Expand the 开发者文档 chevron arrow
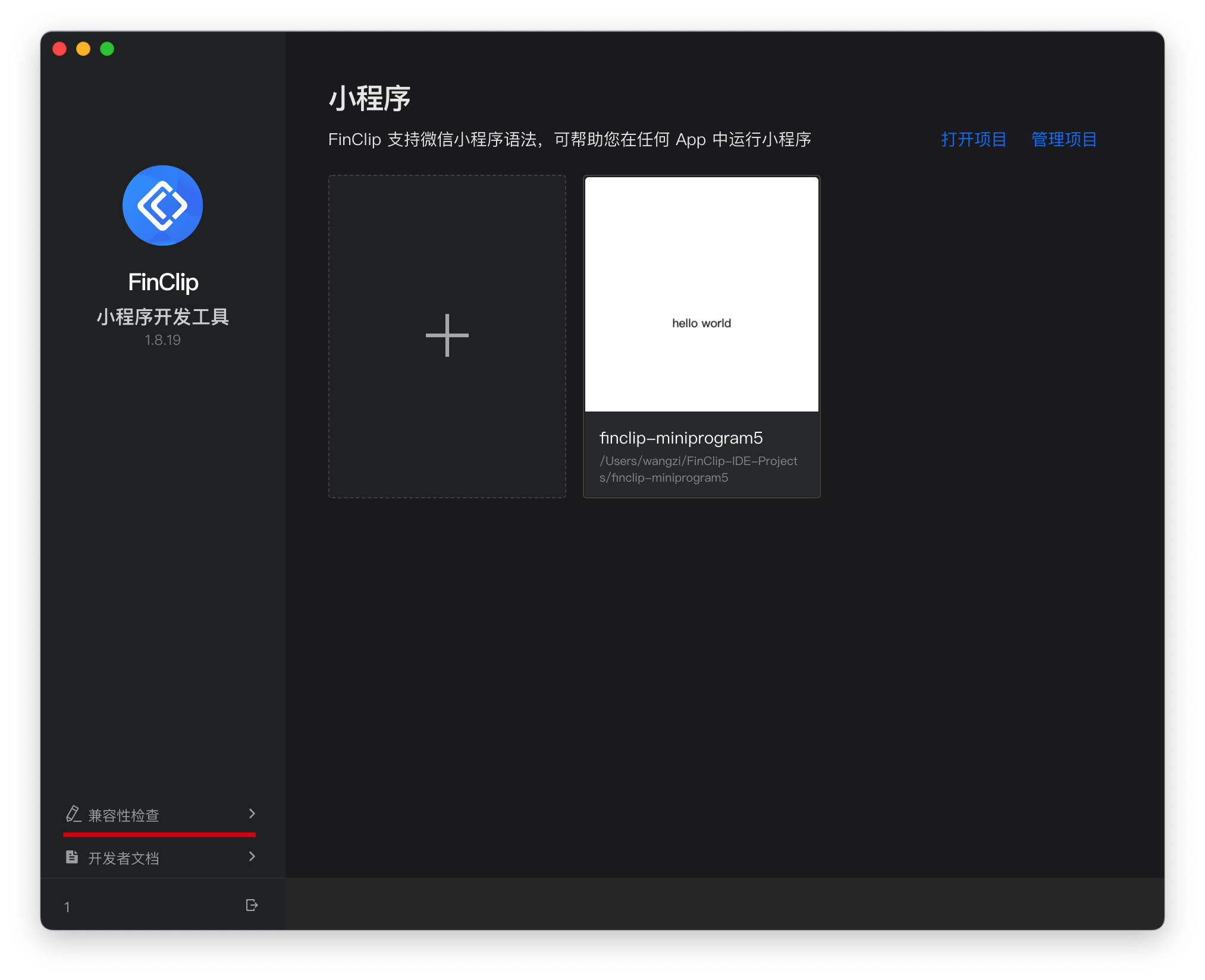1205x980 pixels. coord(252,856)
